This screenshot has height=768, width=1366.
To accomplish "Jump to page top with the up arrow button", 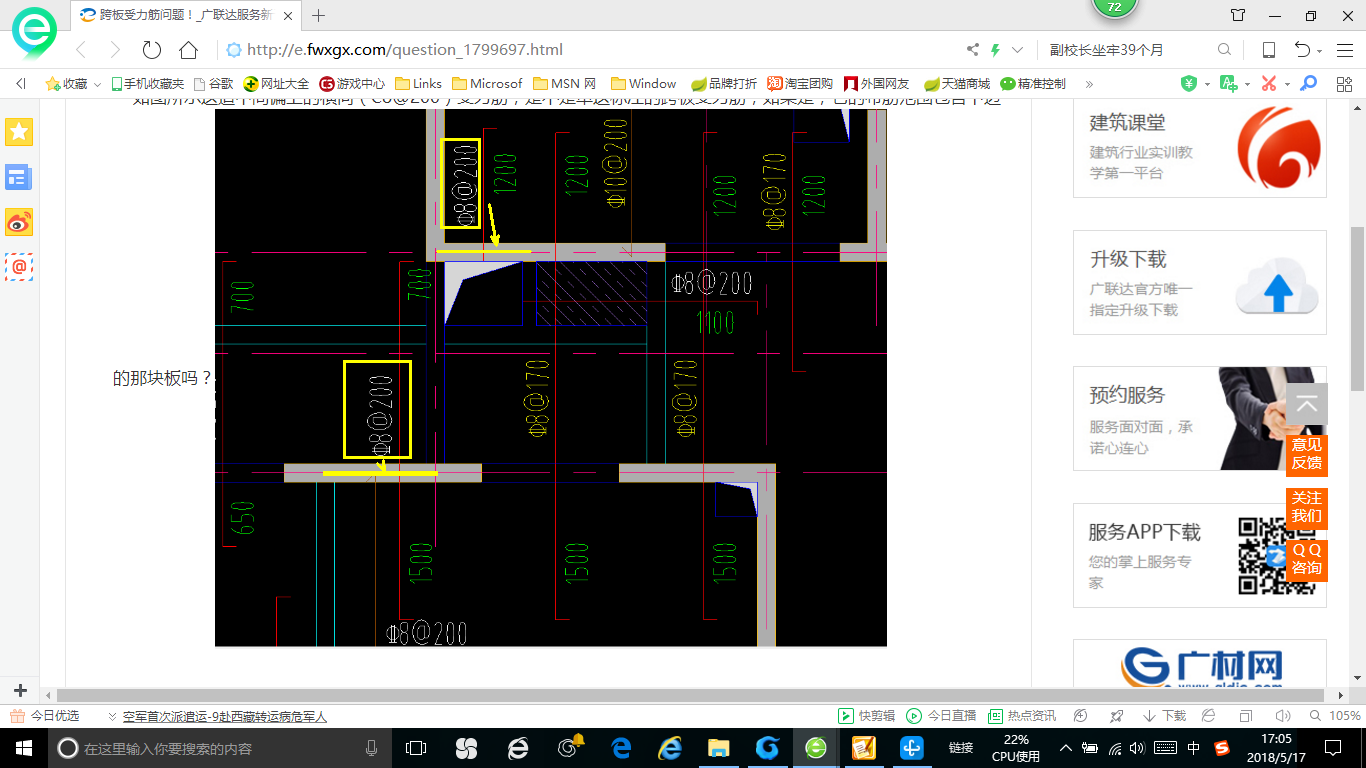I will pyautogui.click(x=1307, y=405).
